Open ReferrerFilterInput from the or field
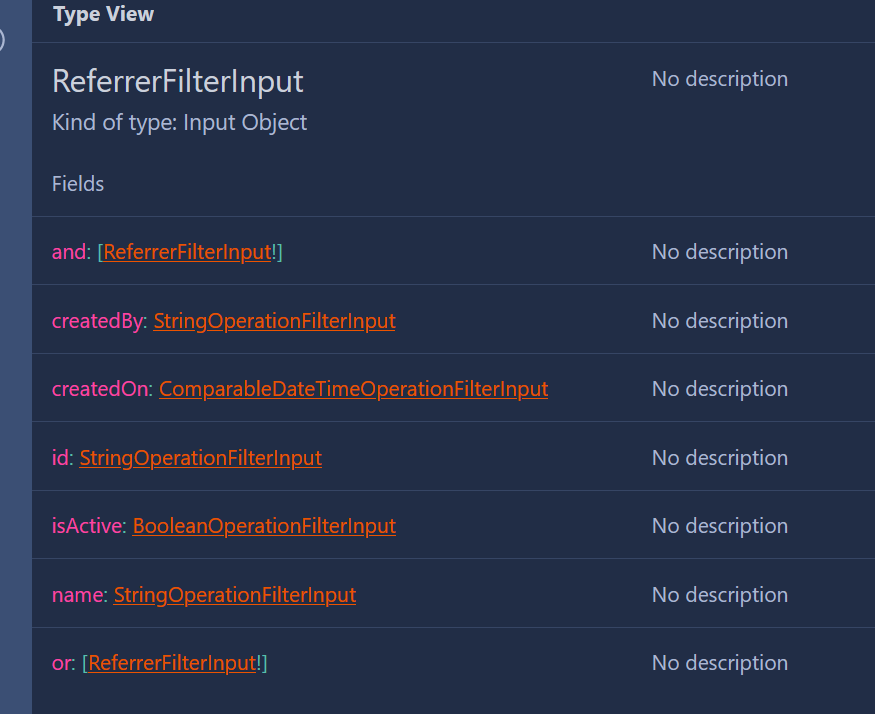Image resolution: width=875 pixels, height=714 pixels. (x=170, y=662)
